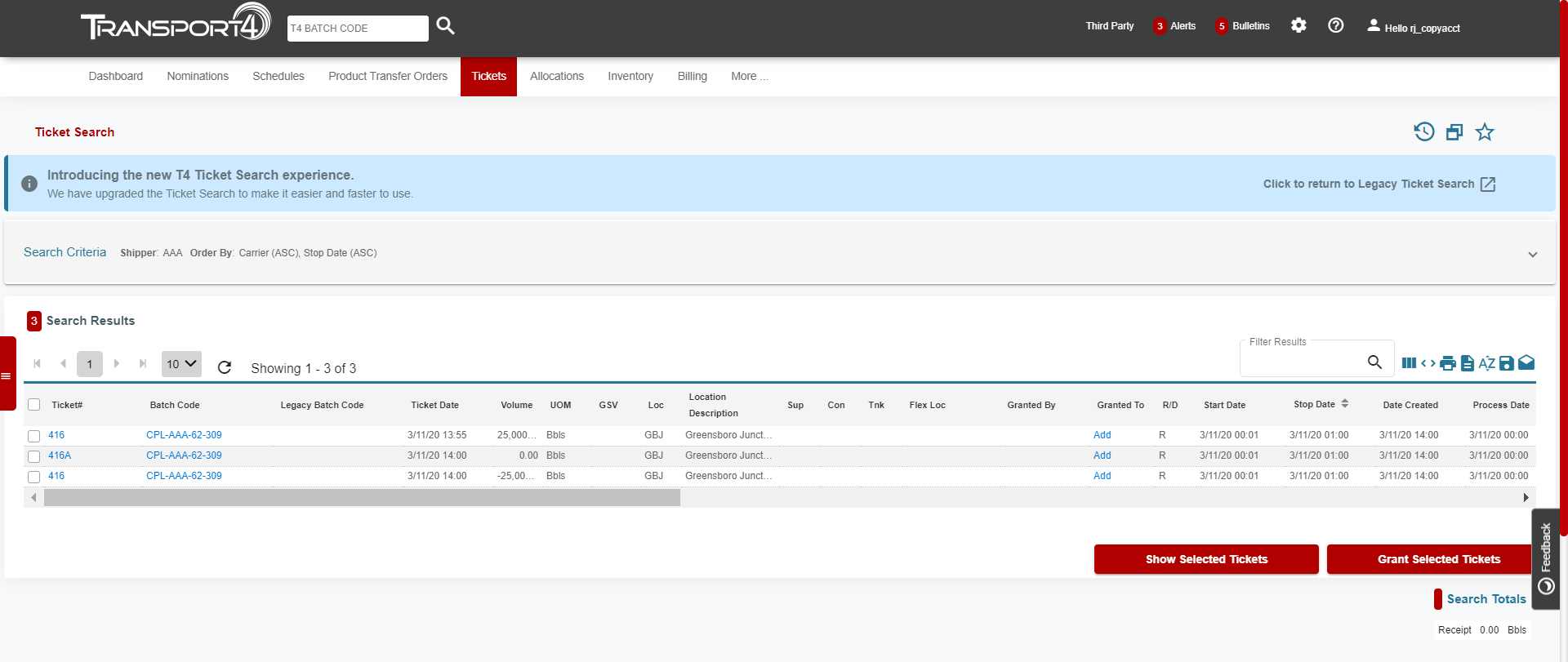The width and height of the screenshot is (1568, 662).
Task: Go to the Allocations tab
Action: coord(557,77)
